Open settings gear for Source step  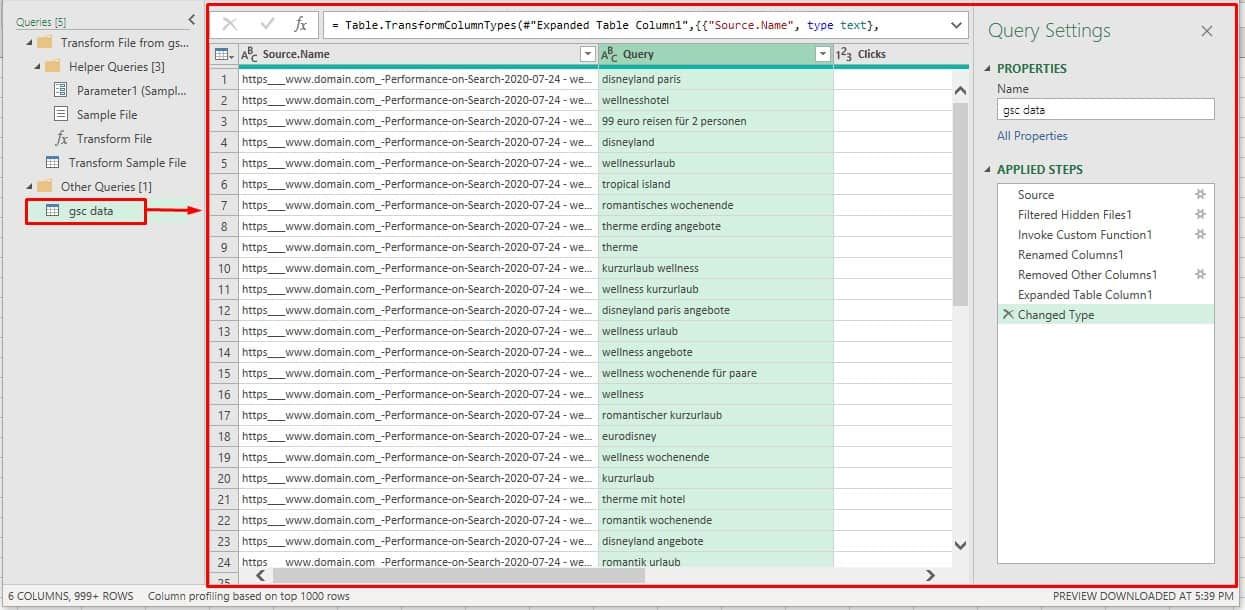click(x=1201, y=194)
